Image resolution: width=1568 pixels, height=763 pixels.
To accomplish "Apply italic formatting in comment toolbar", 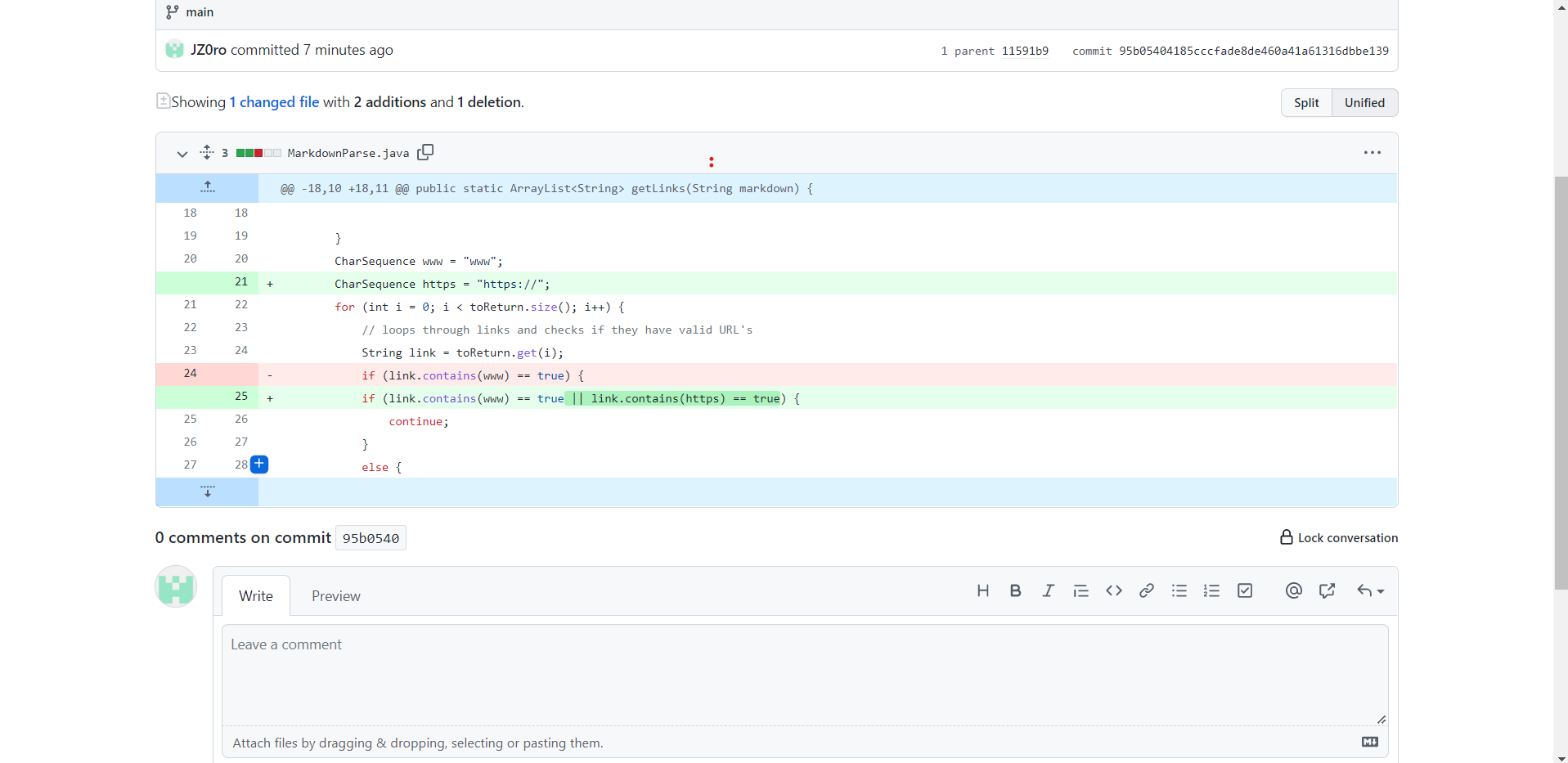I will click(x=1048, y=590).
